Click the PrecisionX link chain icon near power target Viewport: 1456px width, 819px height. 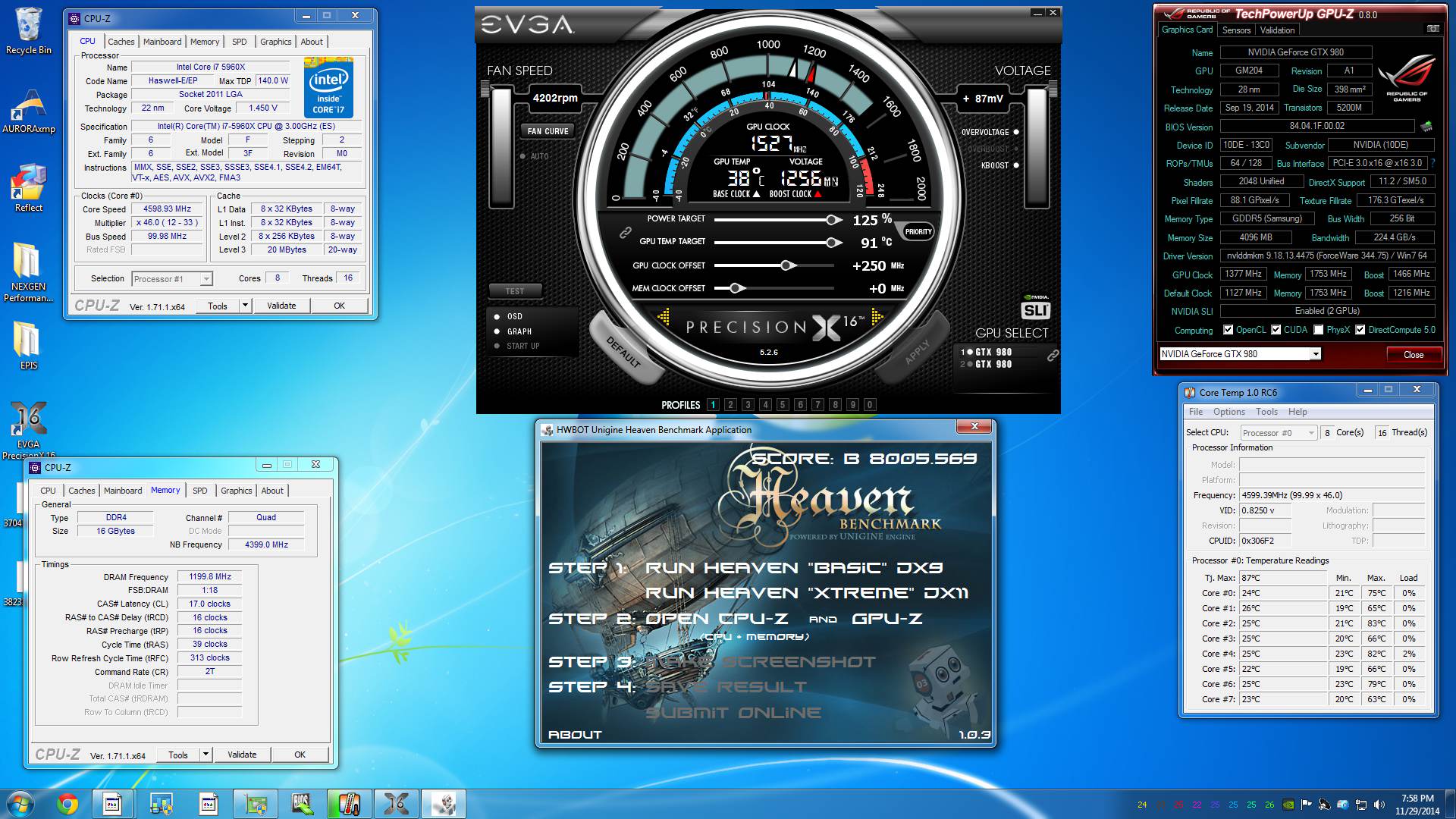625,232
